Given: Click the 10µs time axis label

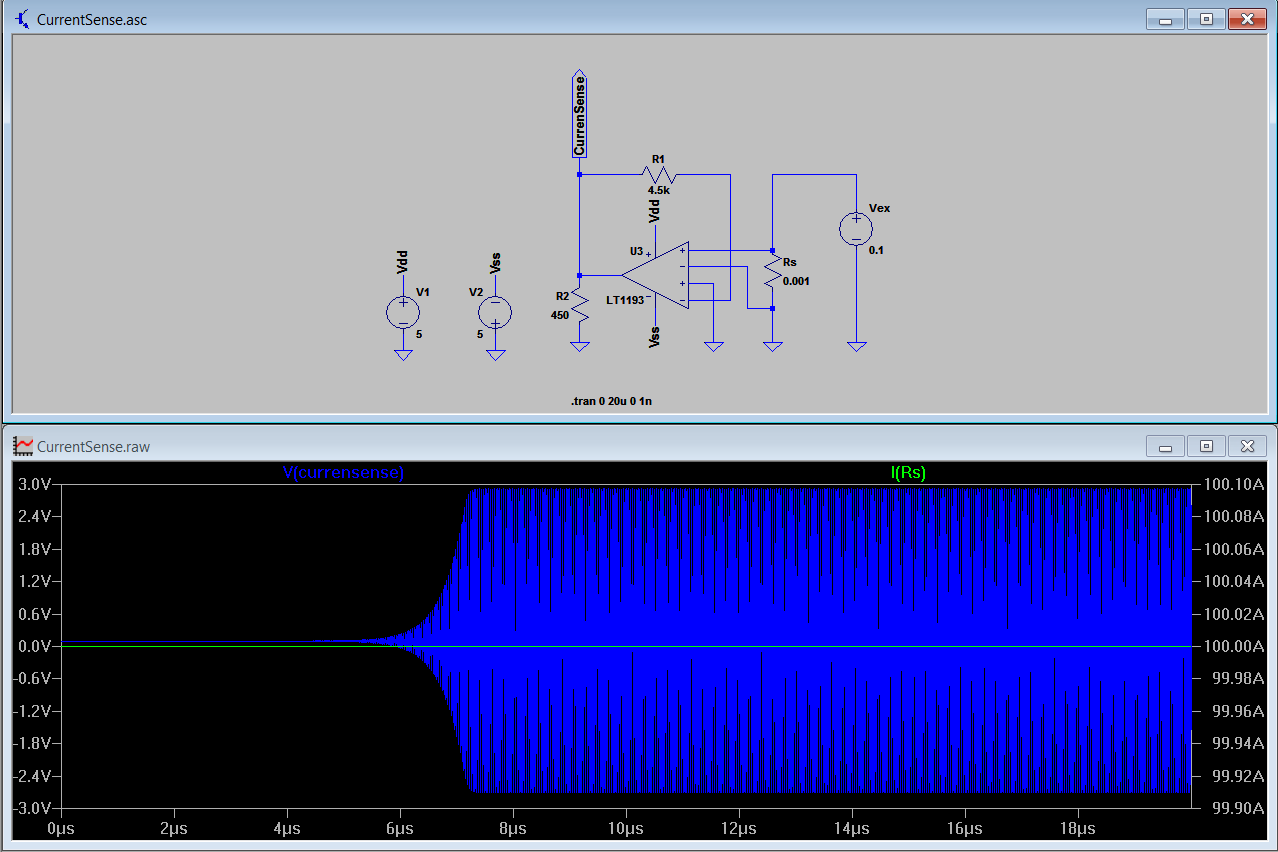Looking at the screenshot, I should (625, 829).
